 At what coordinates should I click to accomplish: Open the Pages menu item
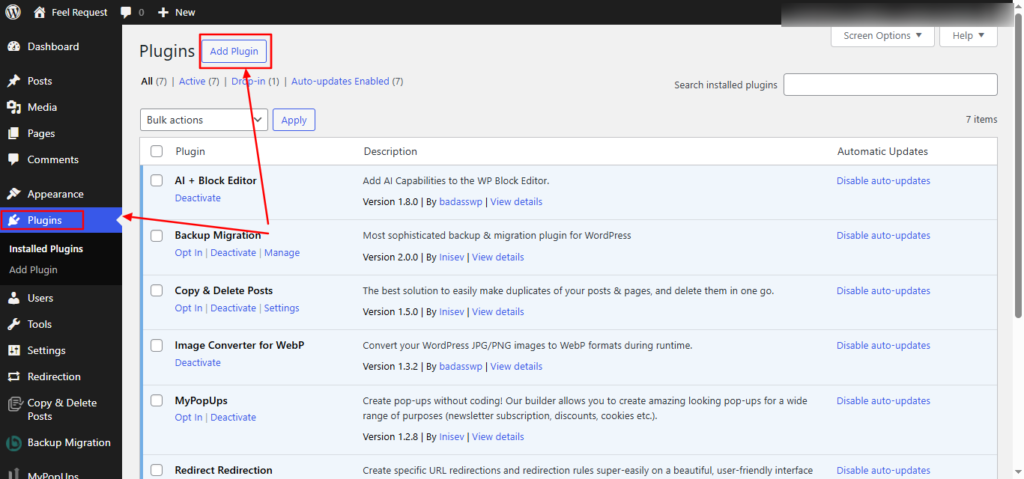point(41,133)
